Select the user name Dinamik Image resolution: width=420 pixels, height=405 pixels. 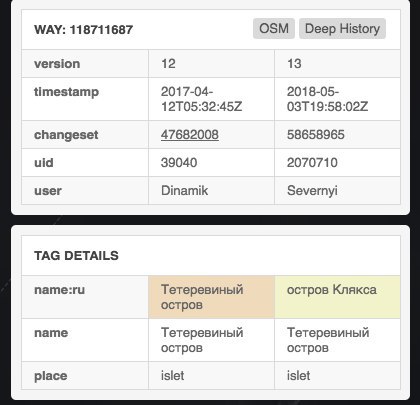click(x=184, y=191)
